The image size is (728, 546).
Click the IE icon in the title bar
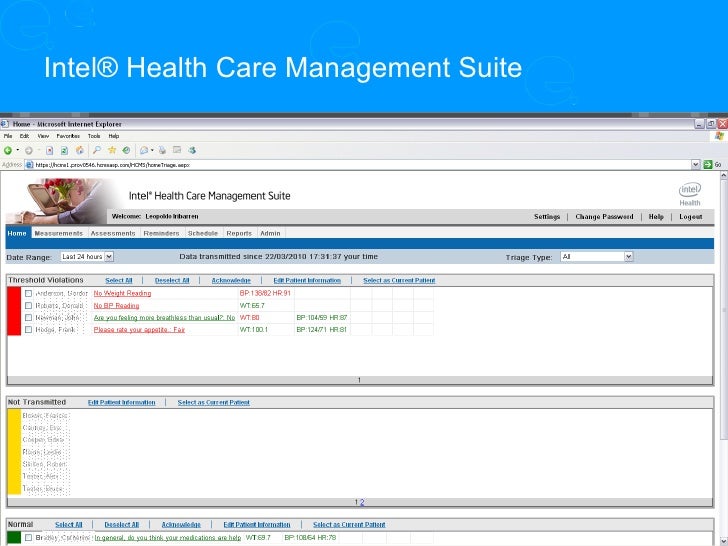pyautogui.click(x=5, y=124)
